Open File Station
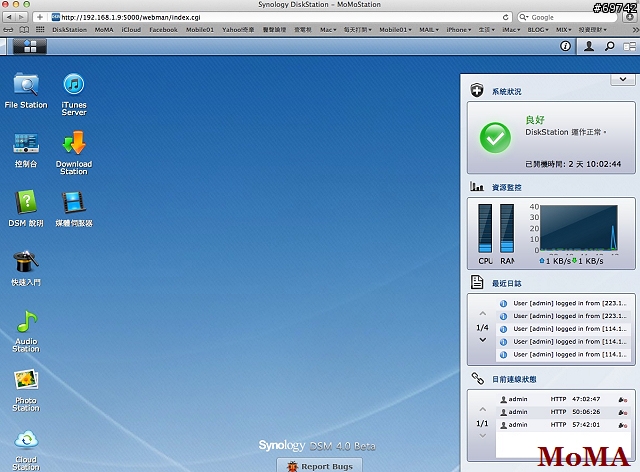Screen dimensions: 640x472 tap(26, 91)
